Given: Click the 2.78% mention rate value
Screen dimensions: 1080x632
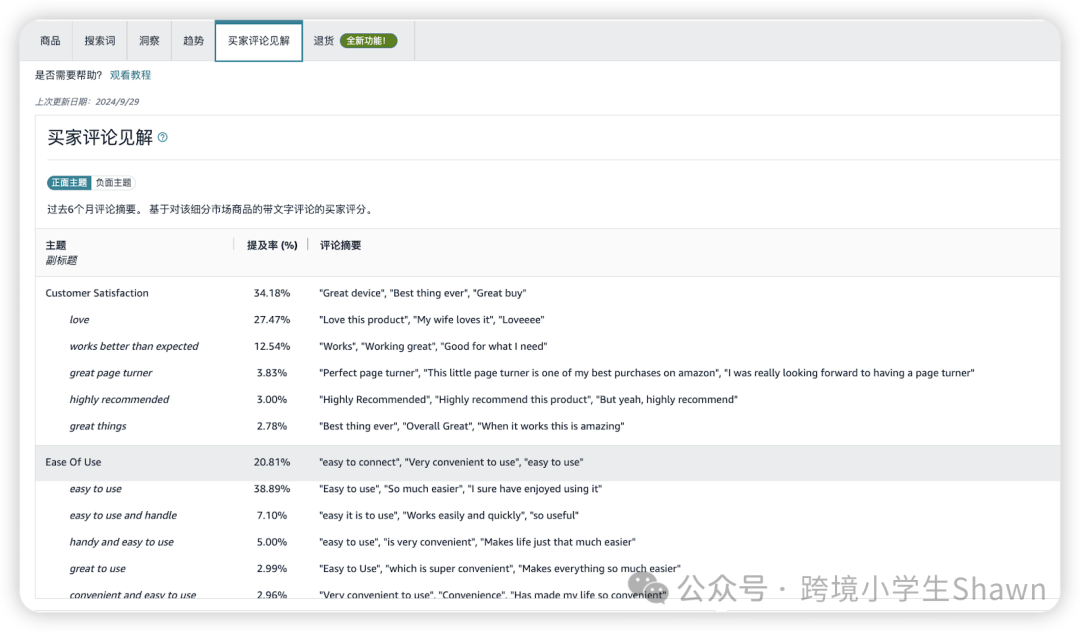Looking at the screenshot, I should click(x=272, y=426).
